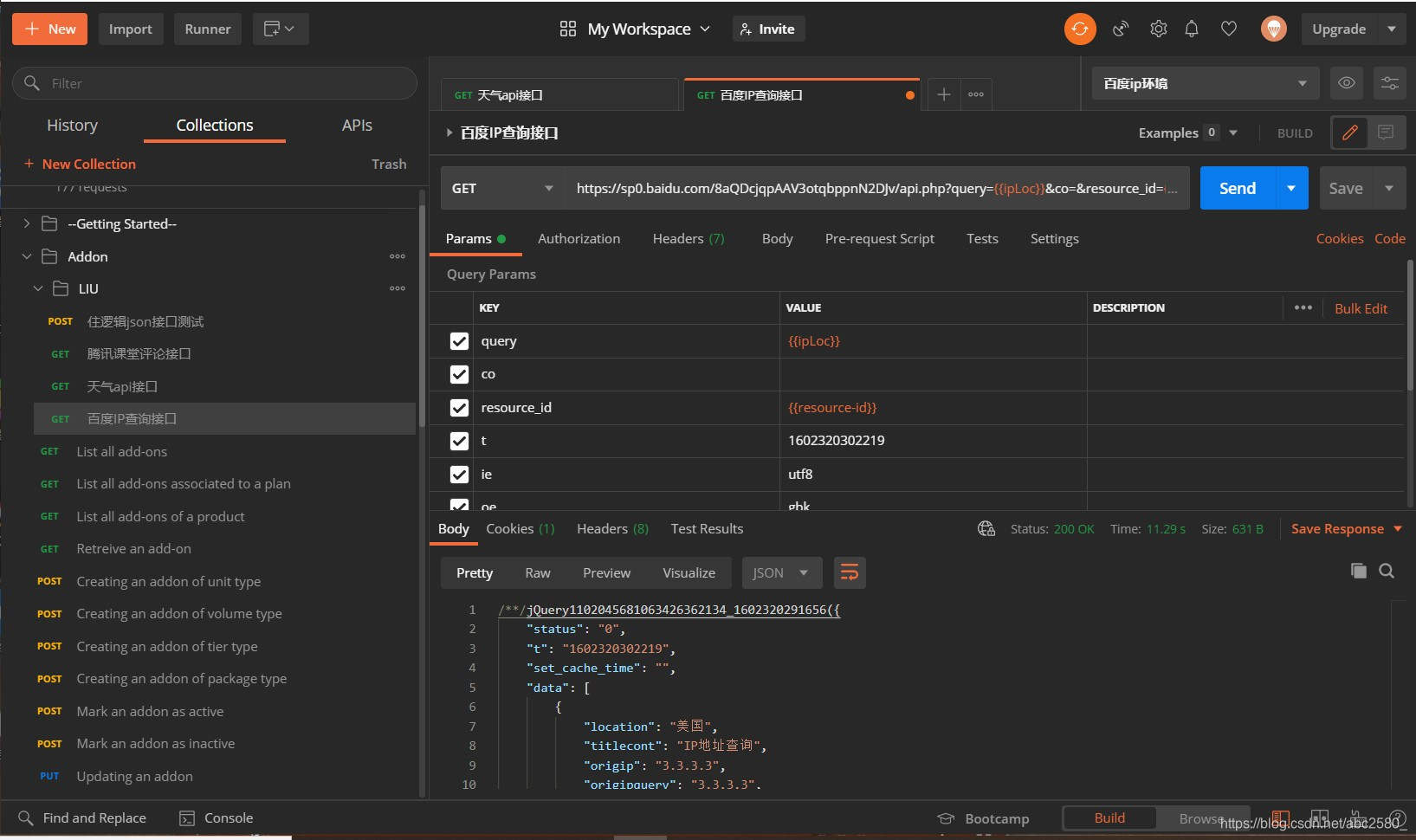Viewport: 1416px width, 840px height.
Task: Open the capture requests satellite icon
Action: 1121,29
